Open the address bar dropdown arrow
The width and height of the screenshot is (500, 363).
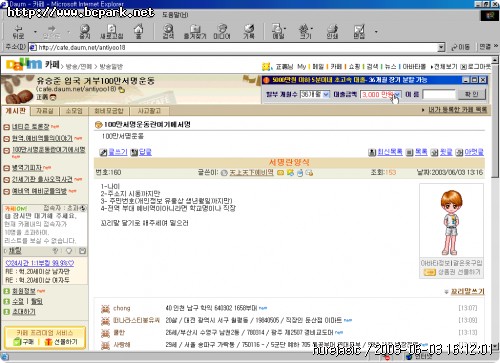[441, 48]
